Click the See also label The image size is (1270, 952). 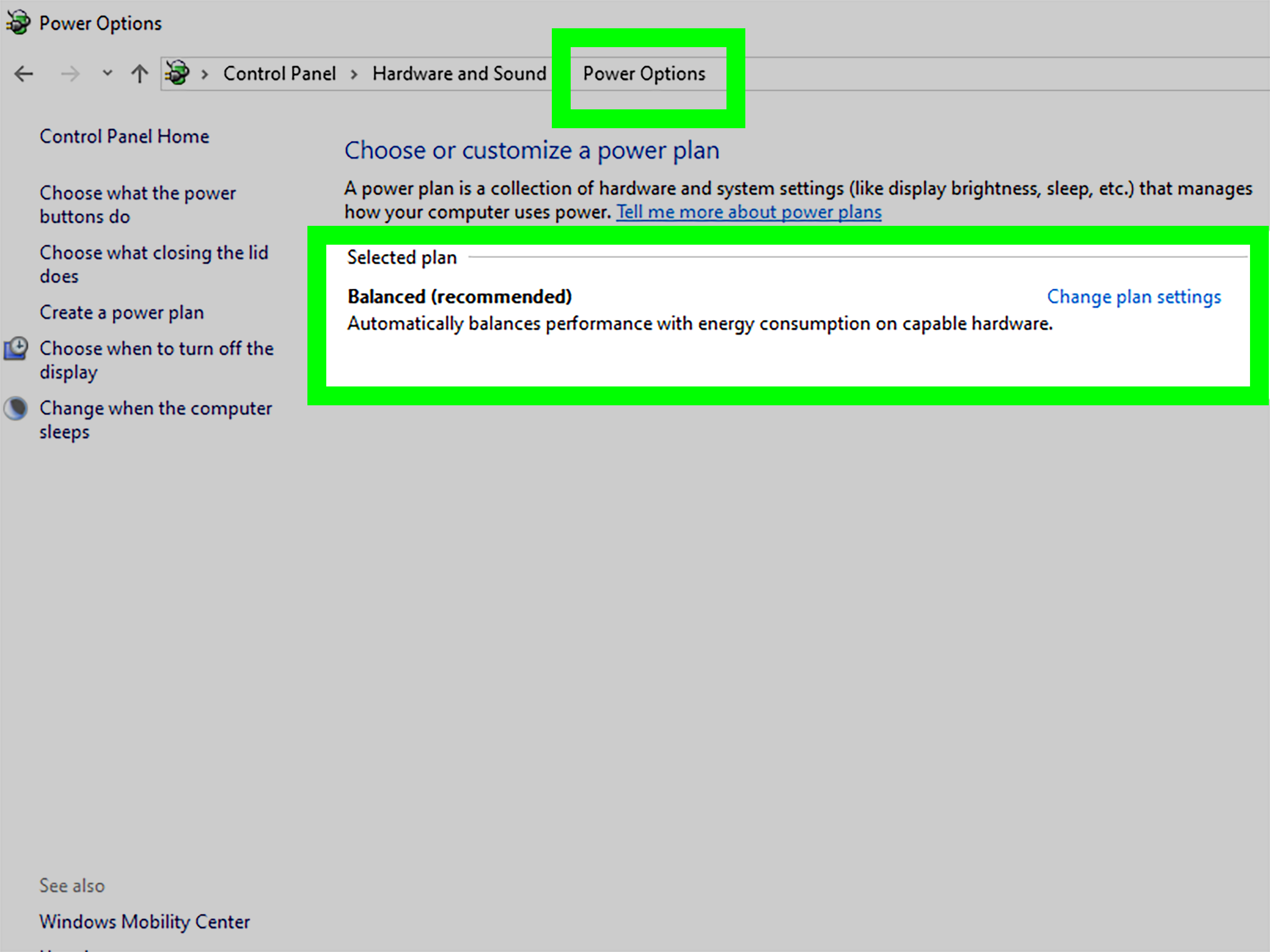point(72,885)
